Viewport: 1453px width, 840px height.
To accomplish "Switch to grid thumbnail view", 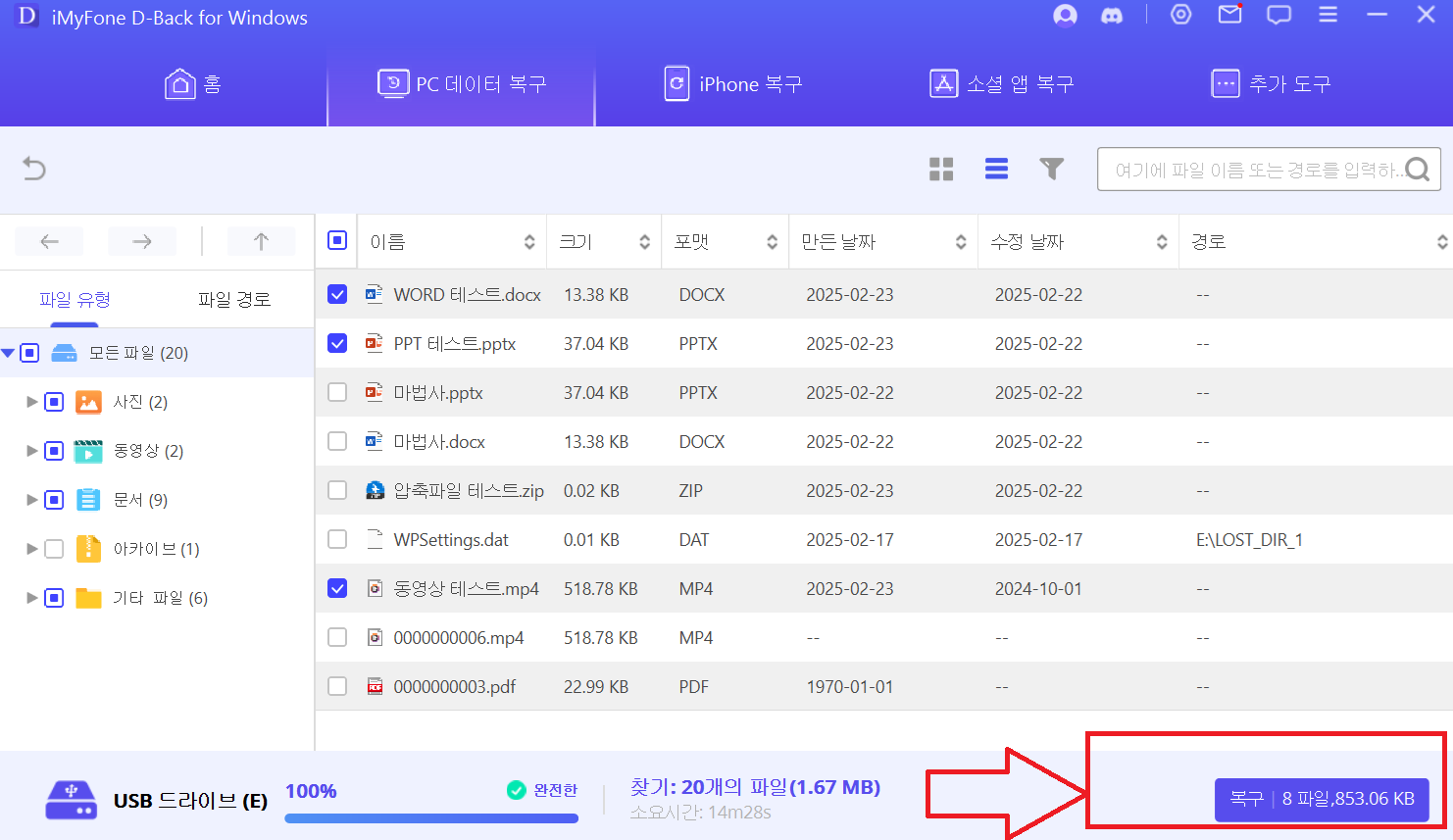I will click(x=941, y=169).
